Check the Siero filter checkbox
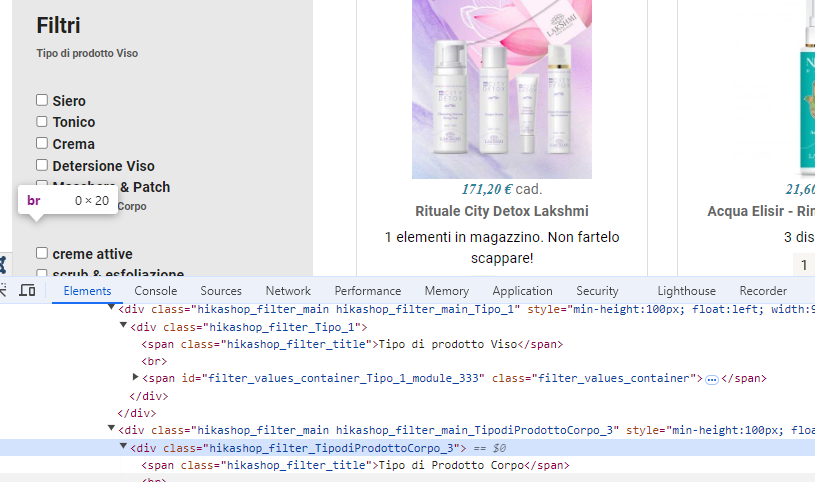815x482 pixels. click(42, 100)
